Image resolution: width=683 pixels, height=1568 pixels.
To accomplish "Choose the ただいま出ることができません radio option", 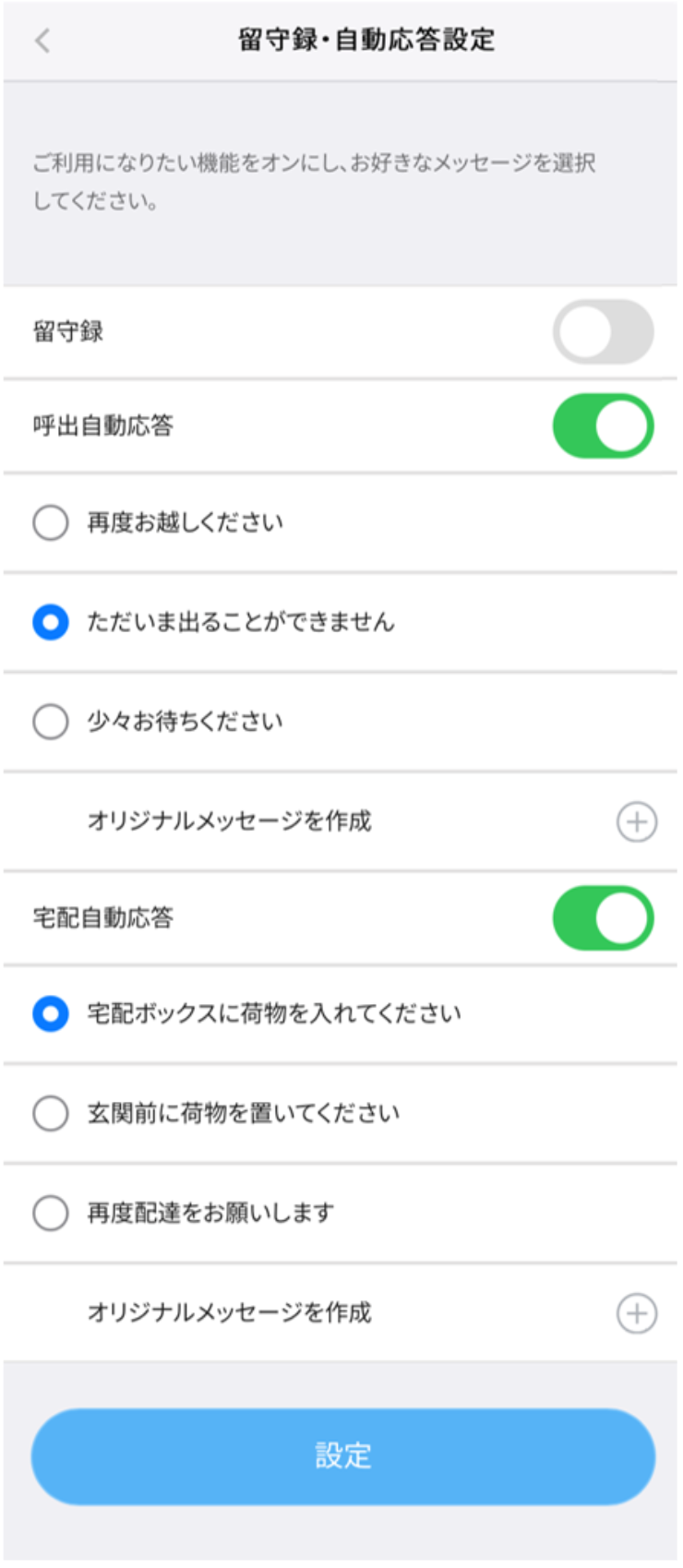I will point(51,622).
